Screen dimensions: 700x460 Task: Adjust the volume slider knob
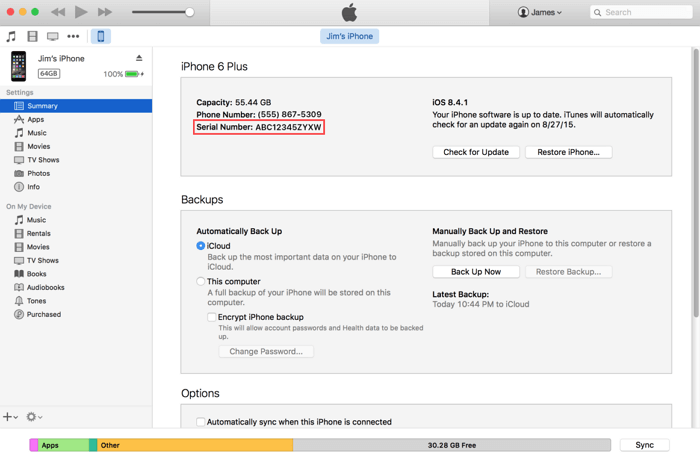pos(190,12)
